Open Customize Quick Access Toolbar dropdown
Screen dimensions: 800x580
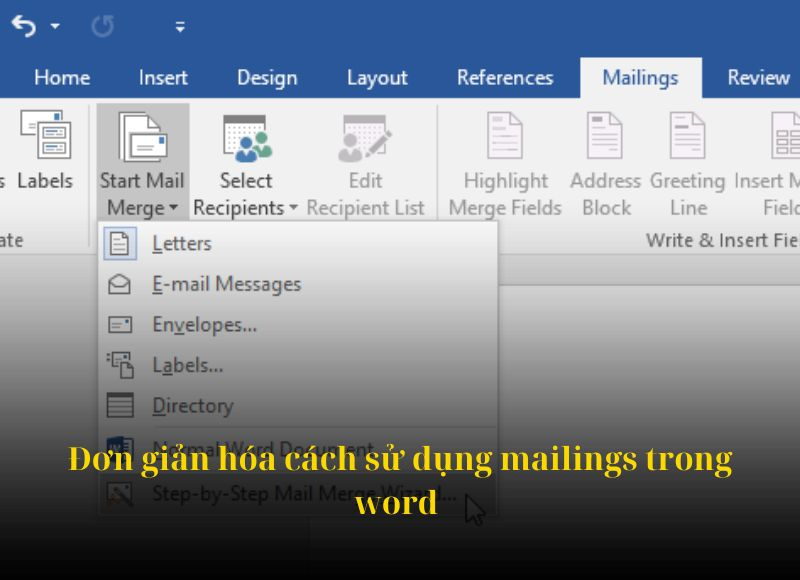[x=180, y=27]
